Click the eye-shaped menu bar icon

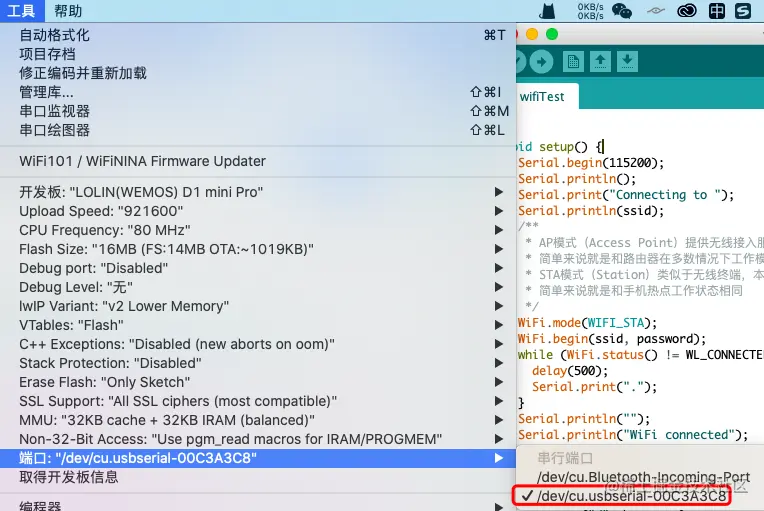[x=655, y=10]
